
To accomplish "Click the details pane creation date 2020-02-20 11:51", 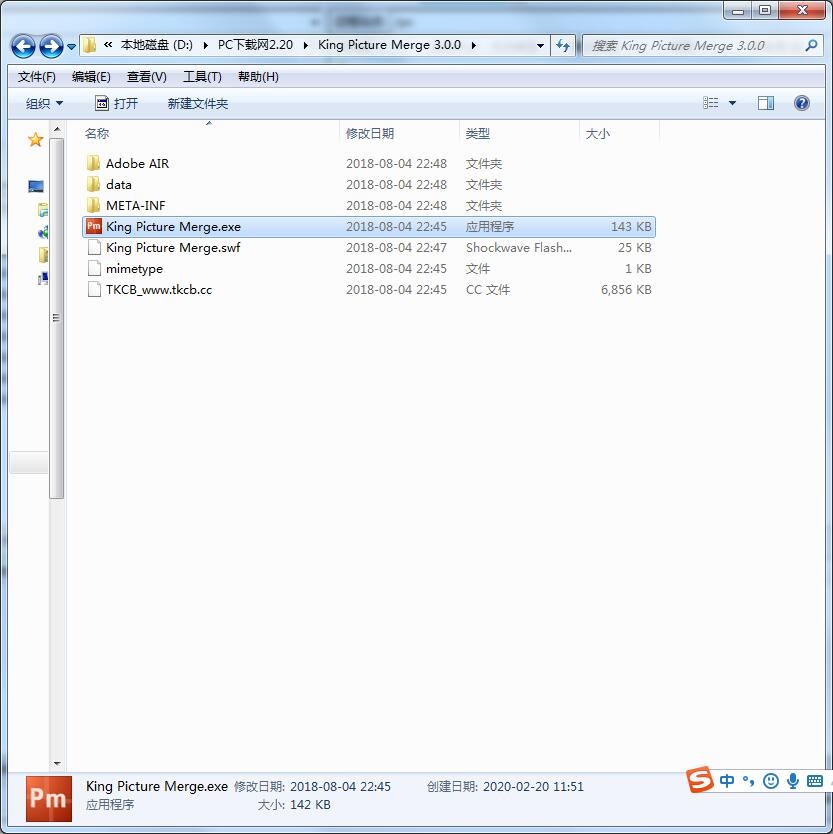I will pos(533,786).
